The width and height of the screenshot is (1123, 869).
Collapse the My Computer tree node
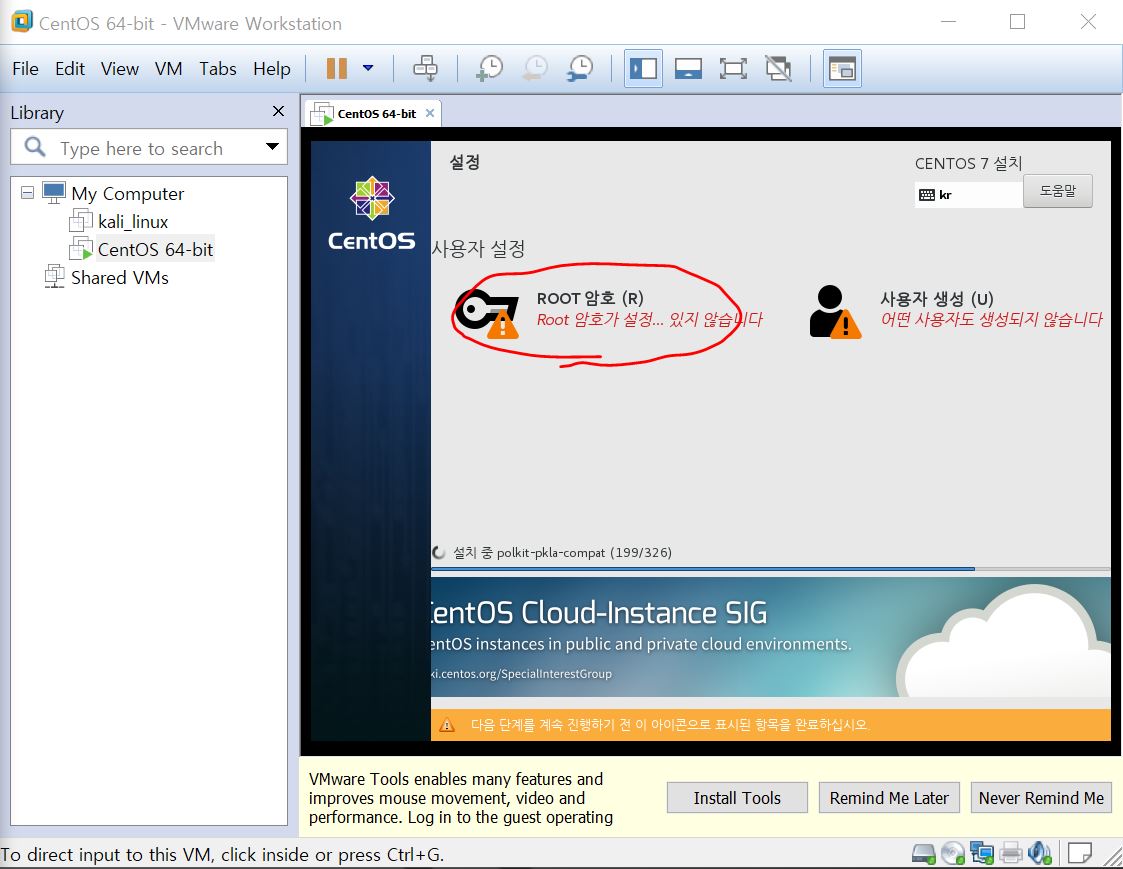(27, 193)
